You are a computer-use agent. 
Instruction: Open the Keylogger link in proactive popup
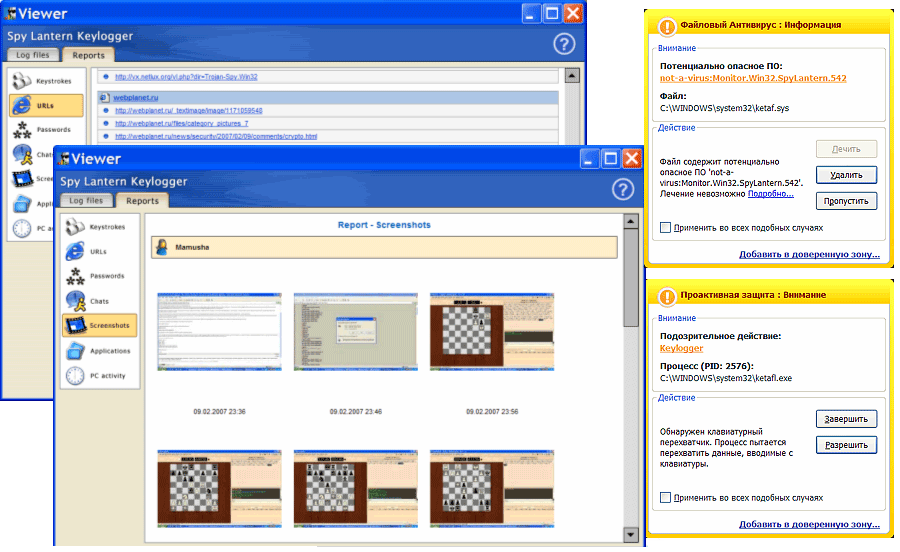pos(681,348)
